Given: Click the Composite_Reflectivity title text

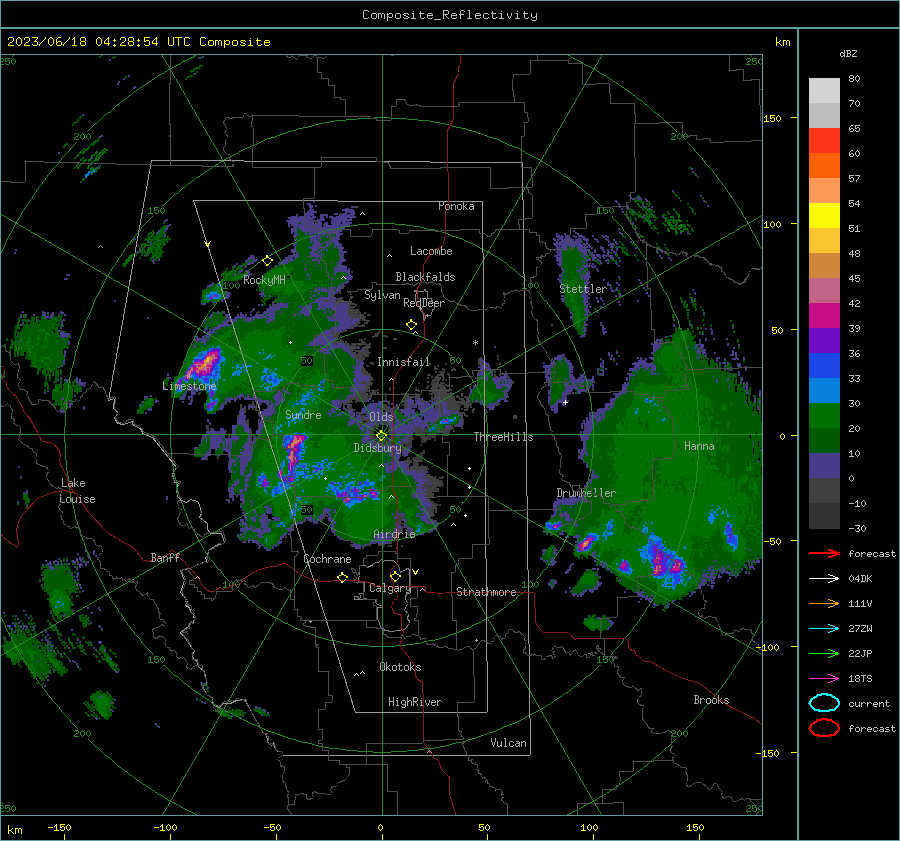Looking at the screenshot, I should pos(450,15).
